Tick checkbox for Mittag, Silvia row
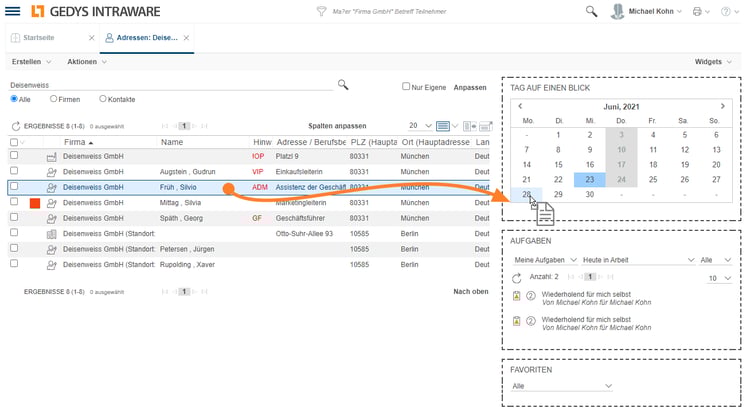The image size is (750, 412). click(14, 201)
